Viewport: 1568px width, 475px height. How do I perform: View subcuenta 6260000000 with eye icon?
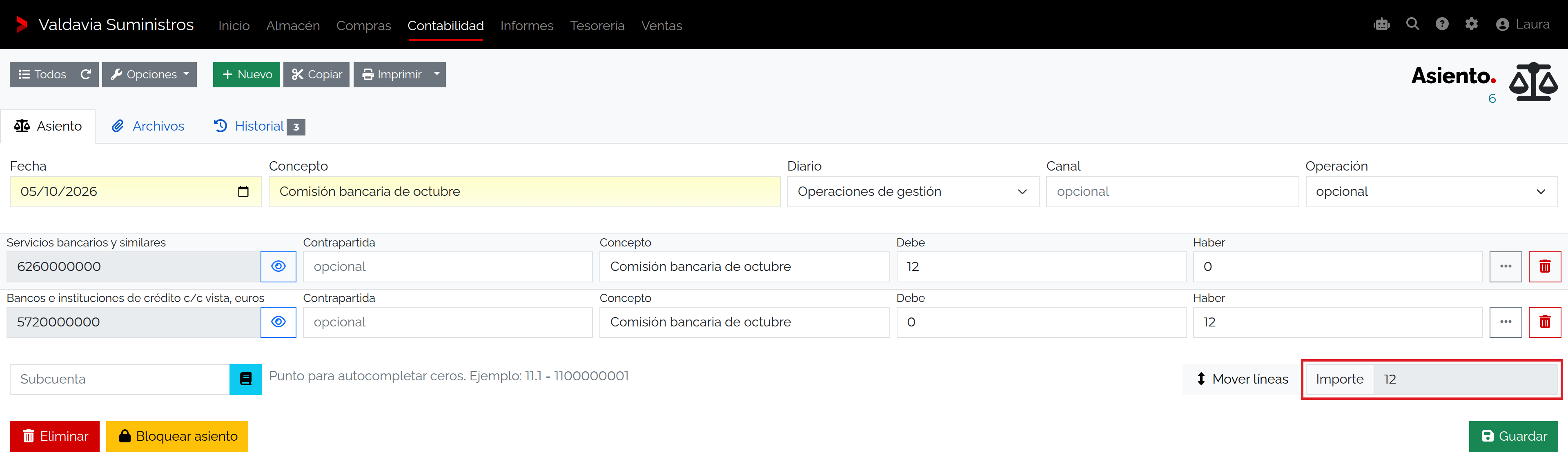[278, 266]
